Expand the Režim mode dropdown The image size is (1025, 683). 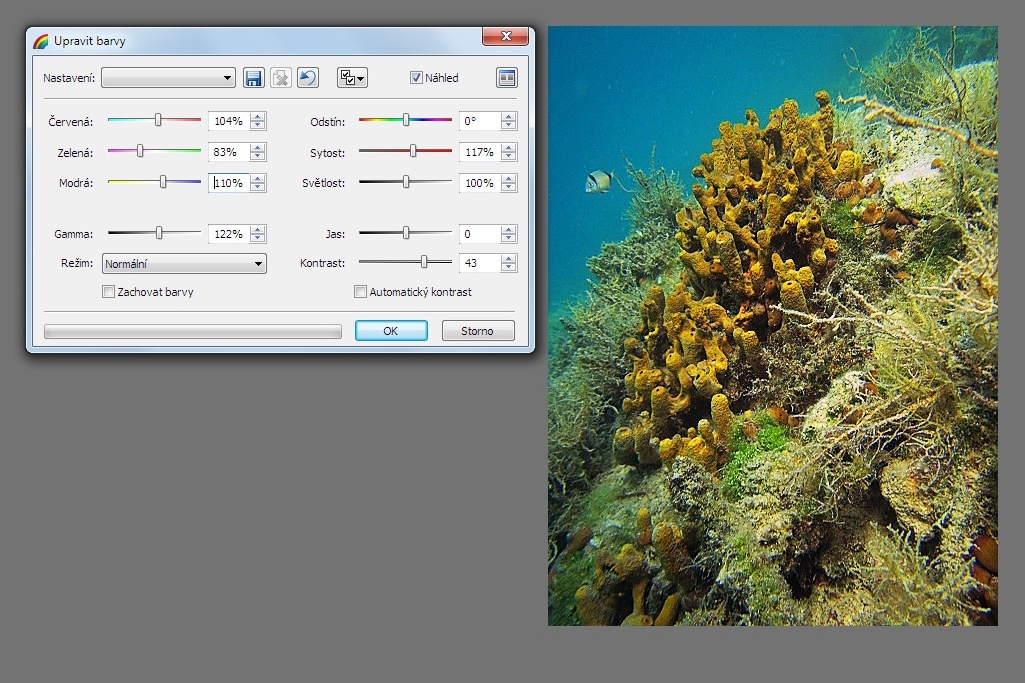pos(184,264)
